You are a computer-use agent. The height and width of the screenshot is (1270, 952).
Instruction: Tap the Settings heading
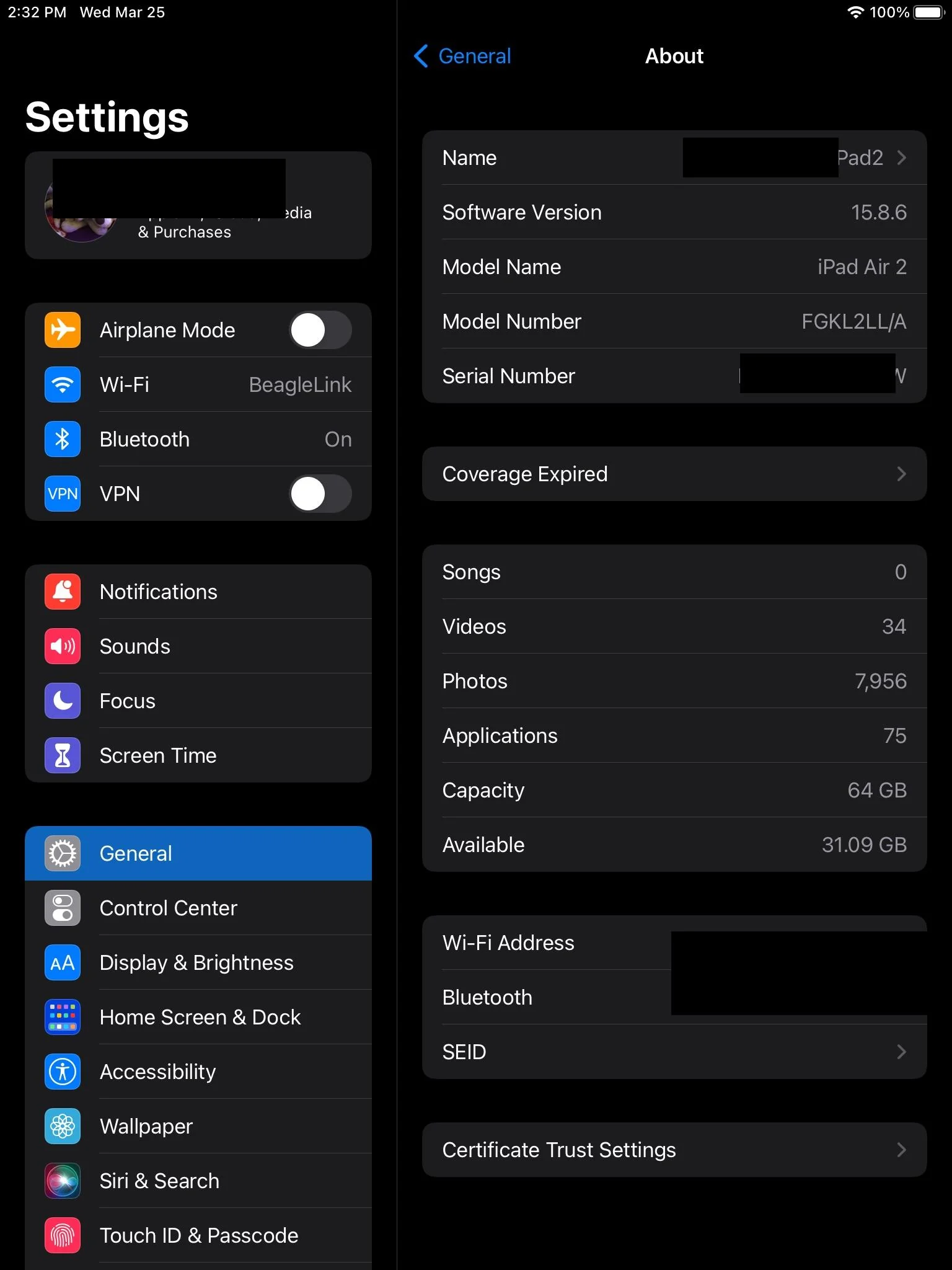pos(107,117)
